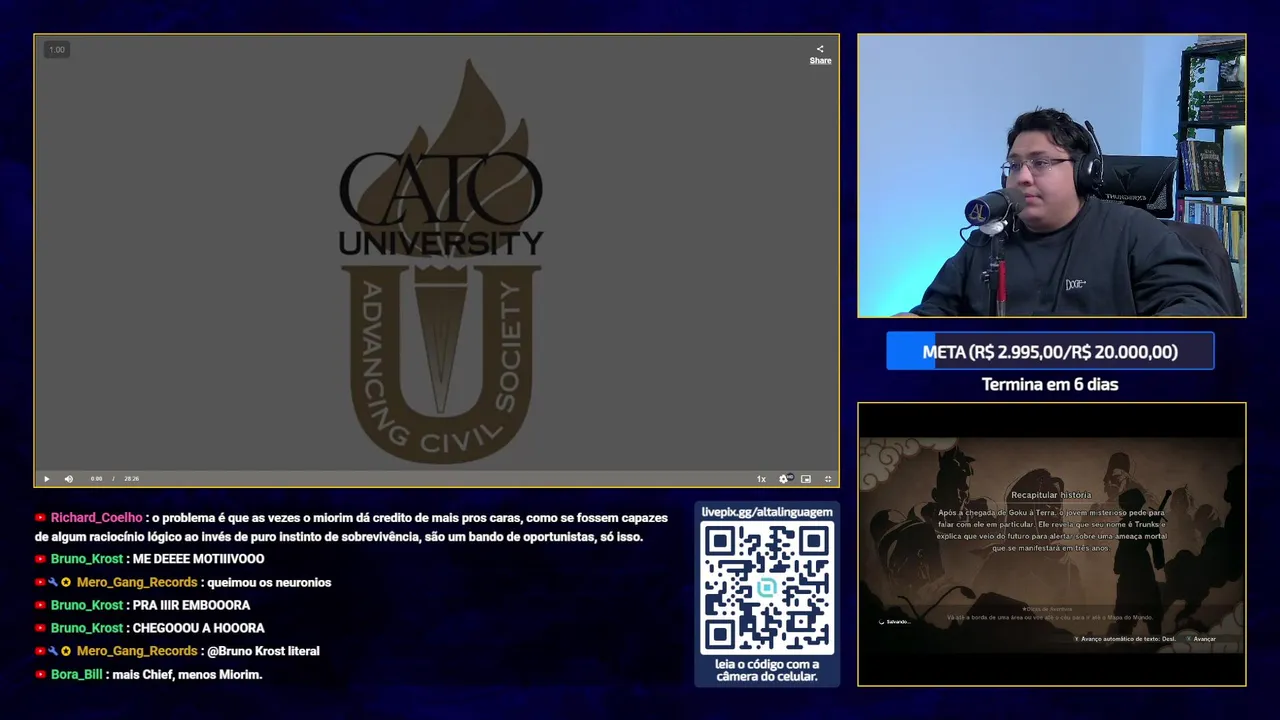Click message 'queimou os neuronios'
Image resolution: width=1280 pixels, height=720 pixels.
(x=269, y=583)
